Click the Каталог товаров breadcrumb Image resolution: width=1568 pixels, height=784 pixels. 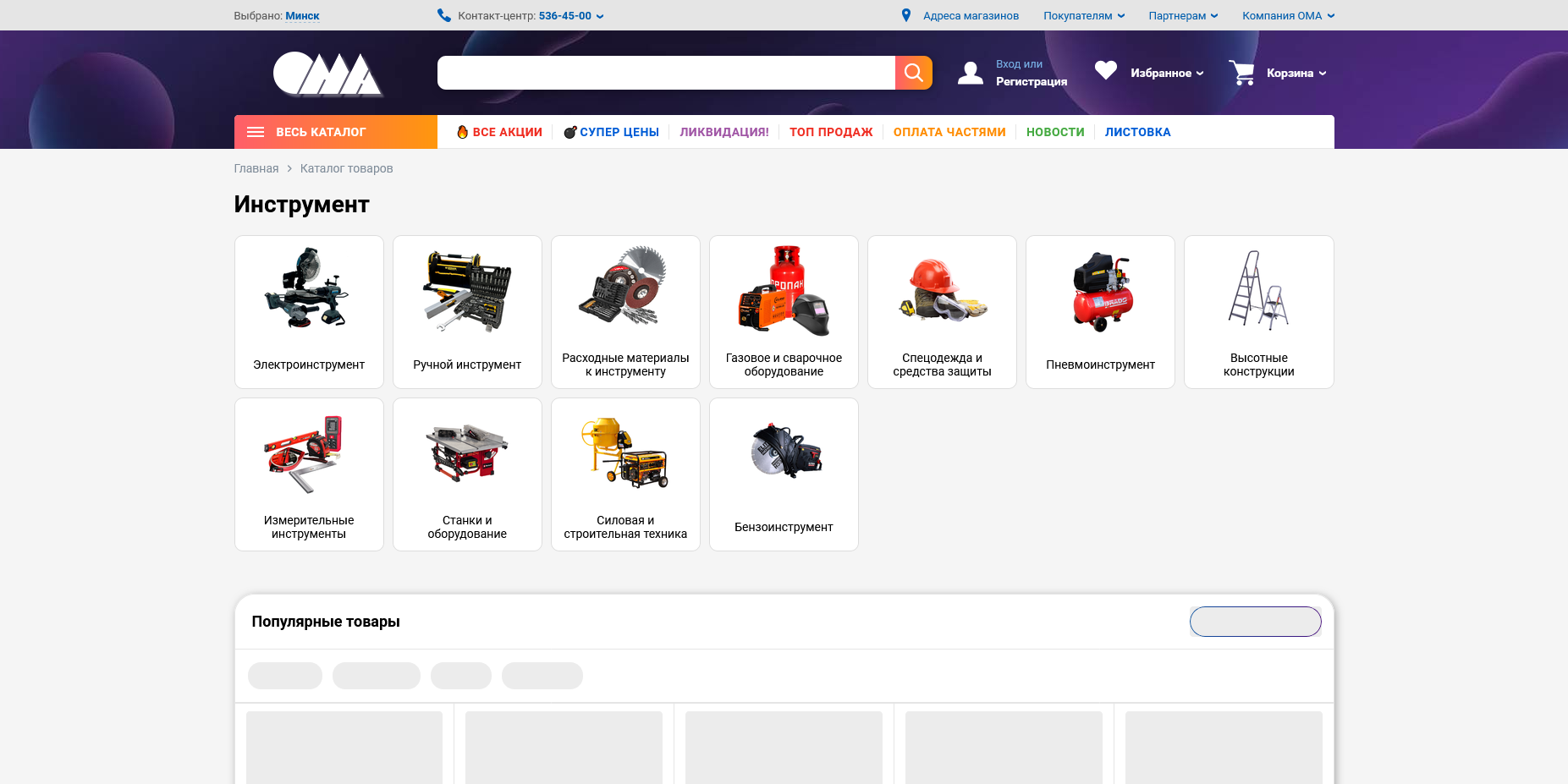(x=346, y=168)
